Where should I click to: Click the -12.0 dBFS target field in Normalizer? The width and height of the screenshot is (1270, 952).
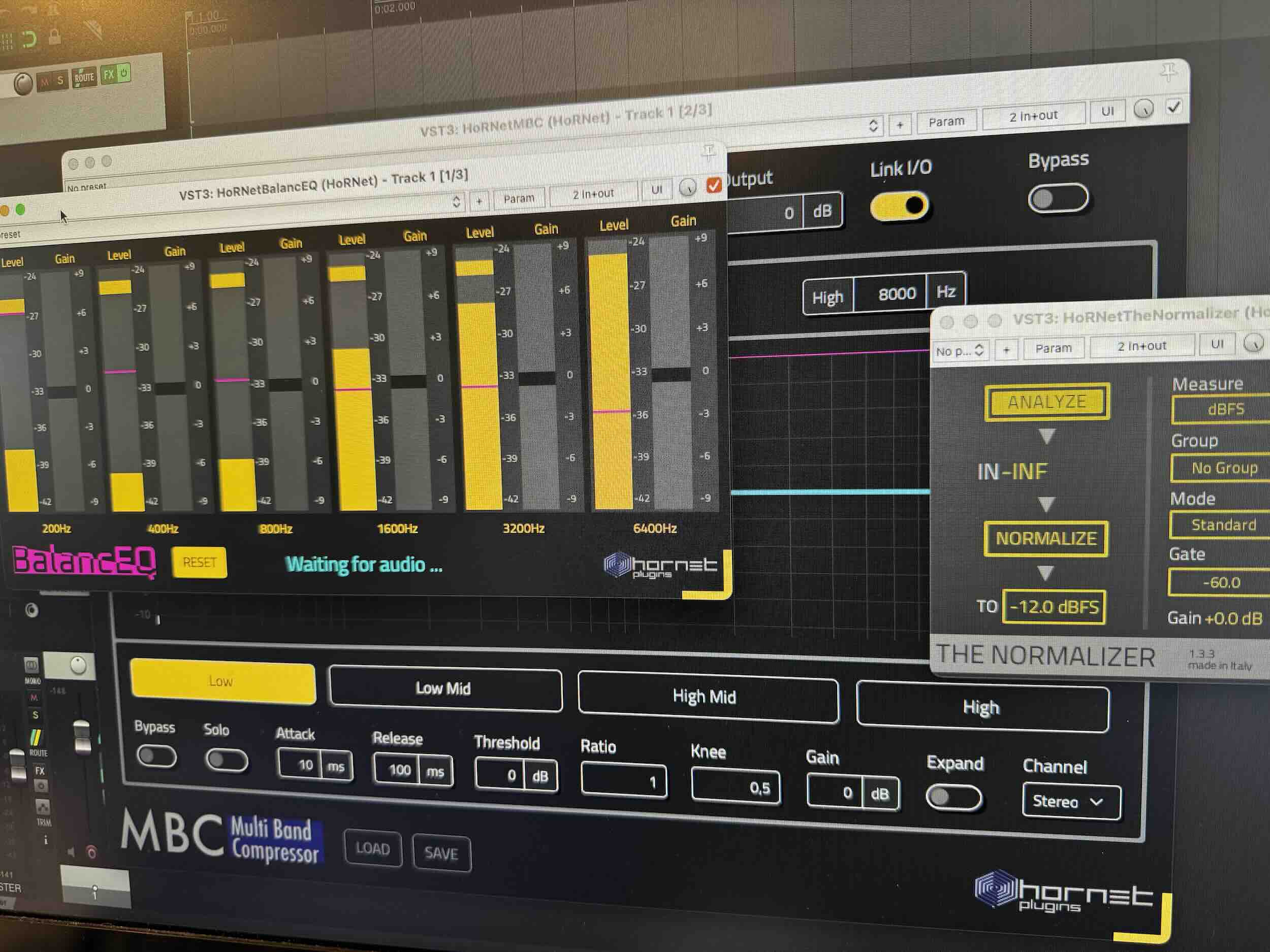pos(1054,608)
